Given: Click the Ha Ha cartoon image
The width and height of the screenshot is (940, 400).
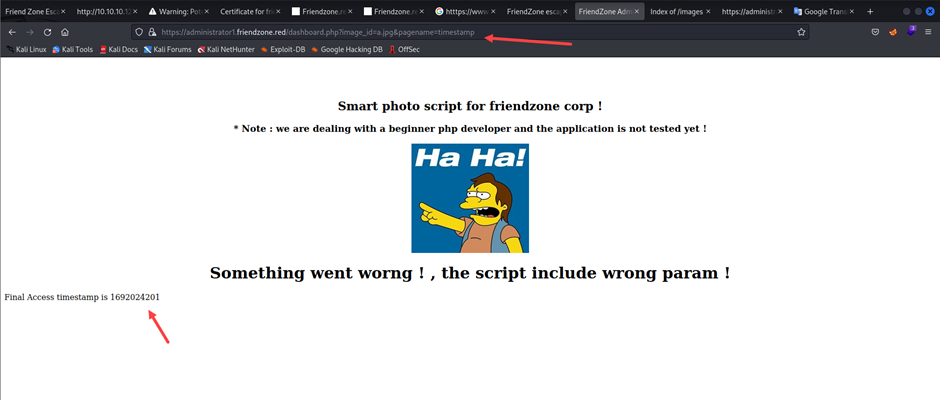Looking at the screenshot, I should pos(470,198).
